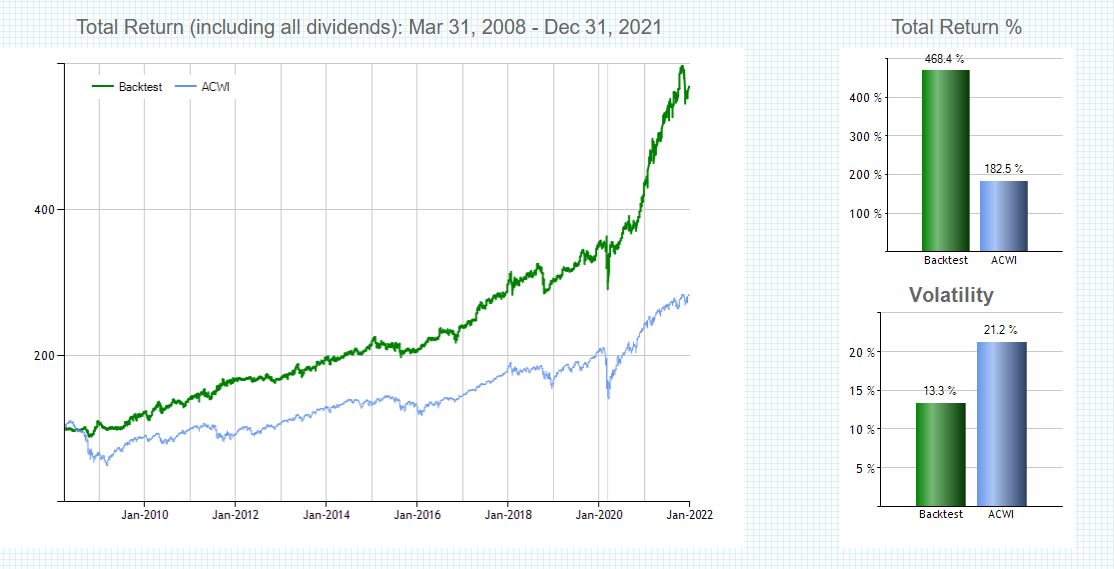Click the Jan-2022 x-axis label
1114x569 pixels.
point(689,515)
